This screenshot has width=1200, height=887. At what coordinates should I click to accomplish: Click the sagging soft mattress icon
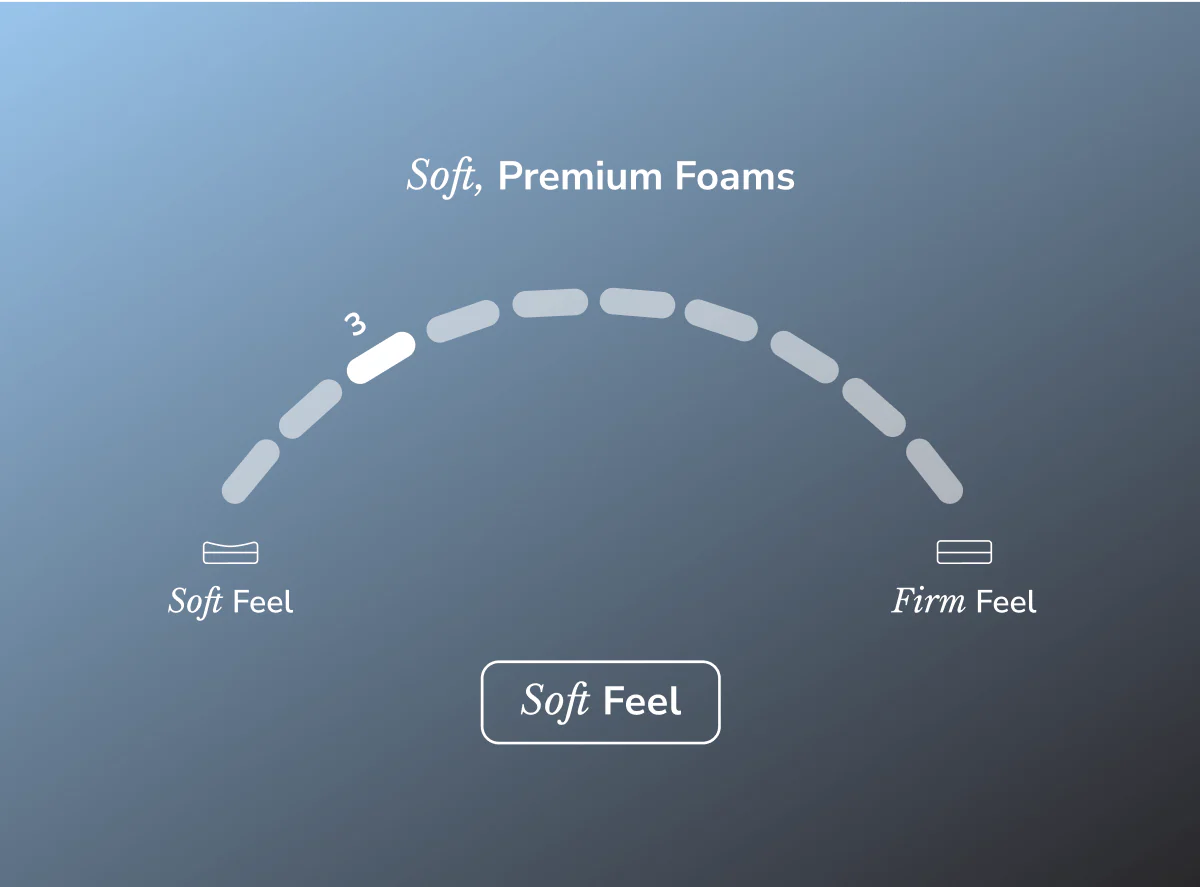pyautogui.click(x=230, y=552)
